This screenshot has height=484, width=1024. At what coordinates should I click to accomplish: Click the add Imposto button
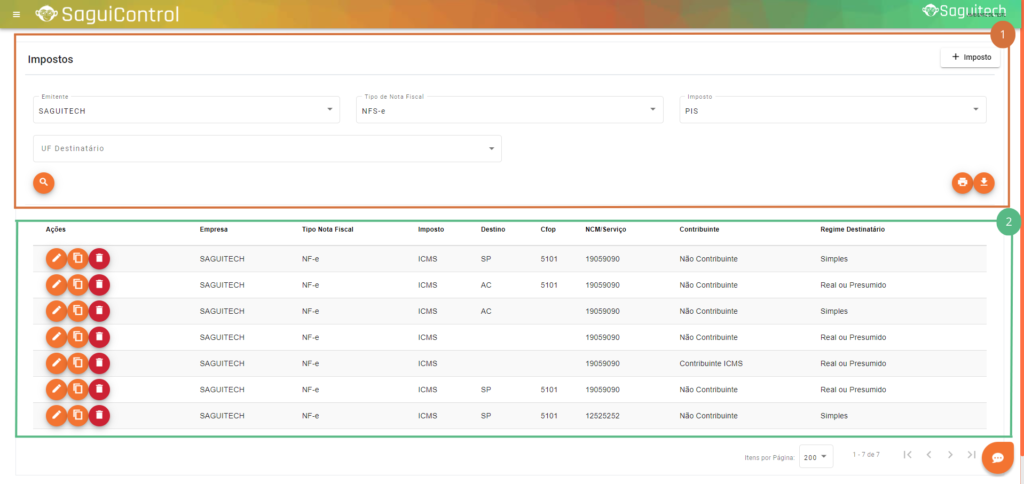(x=970, y=58)
